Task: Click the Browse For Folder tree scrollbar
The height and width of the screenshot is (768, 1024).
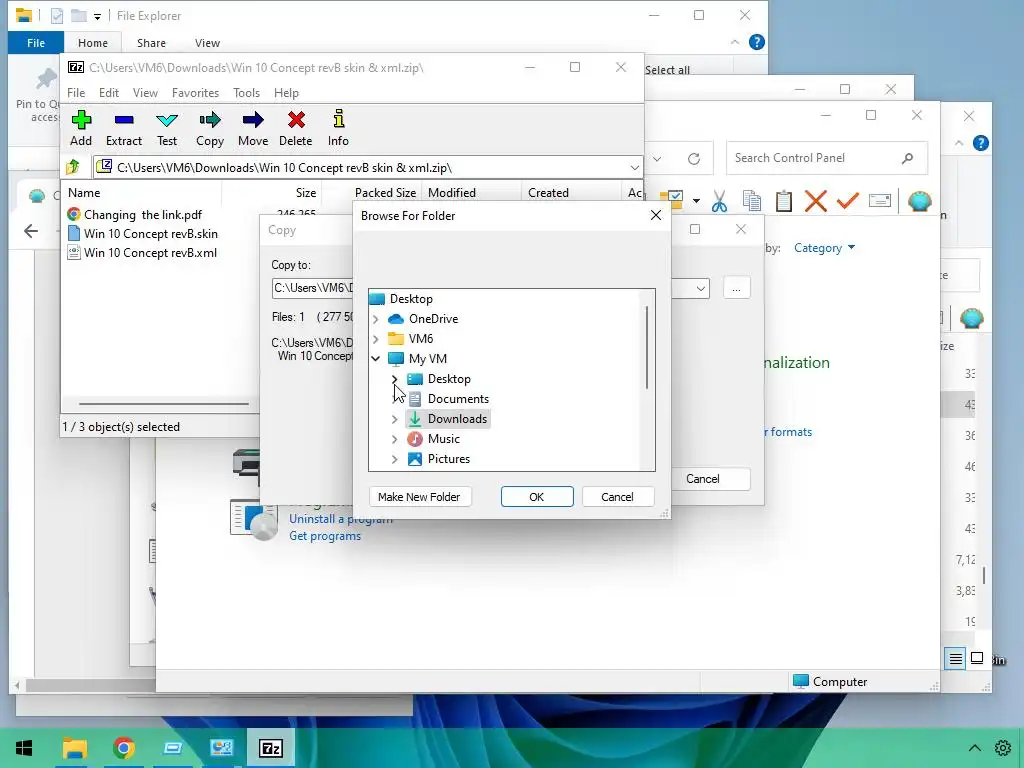Action: (x=647, y=347)
